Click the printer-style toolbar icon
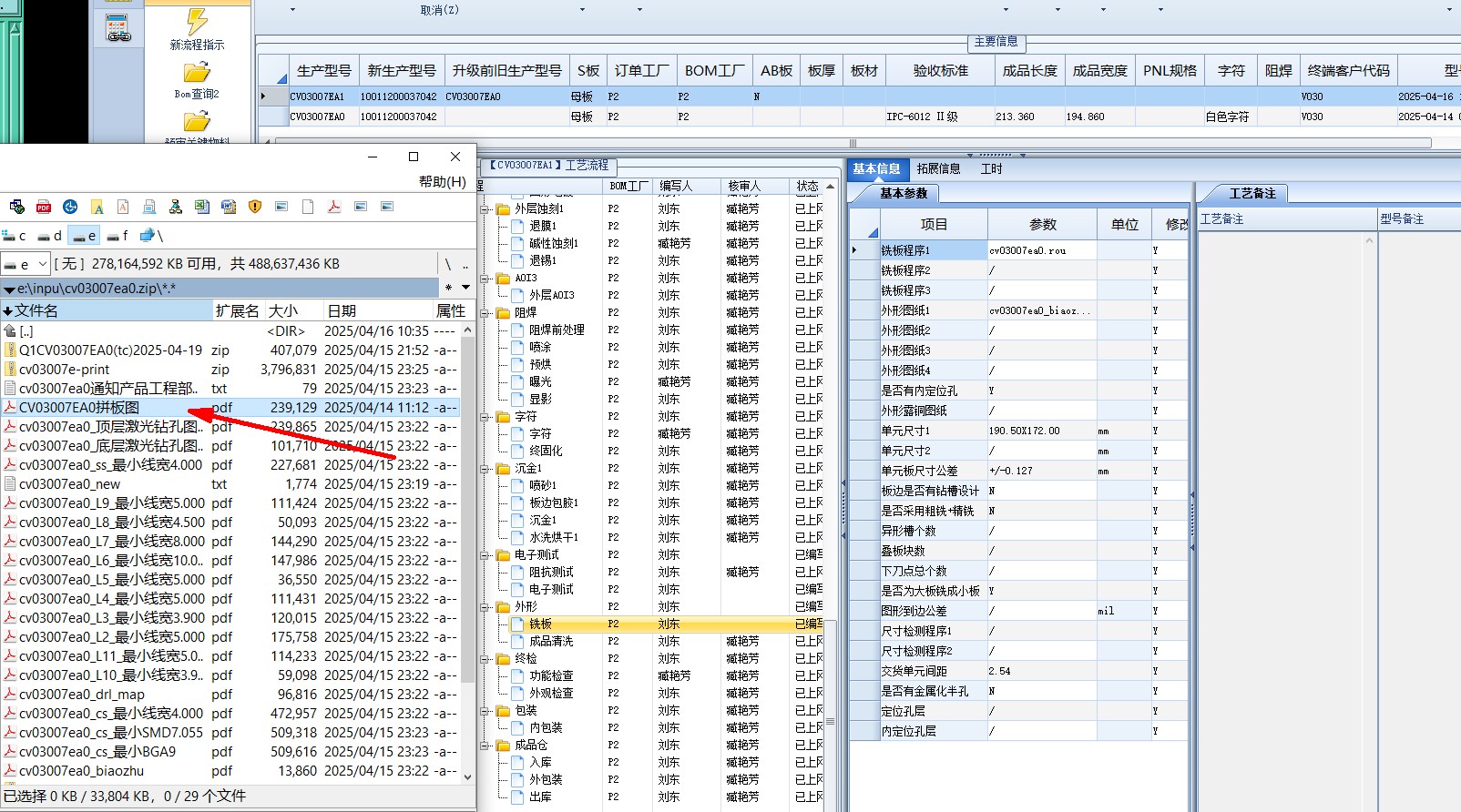 point(149,207)
